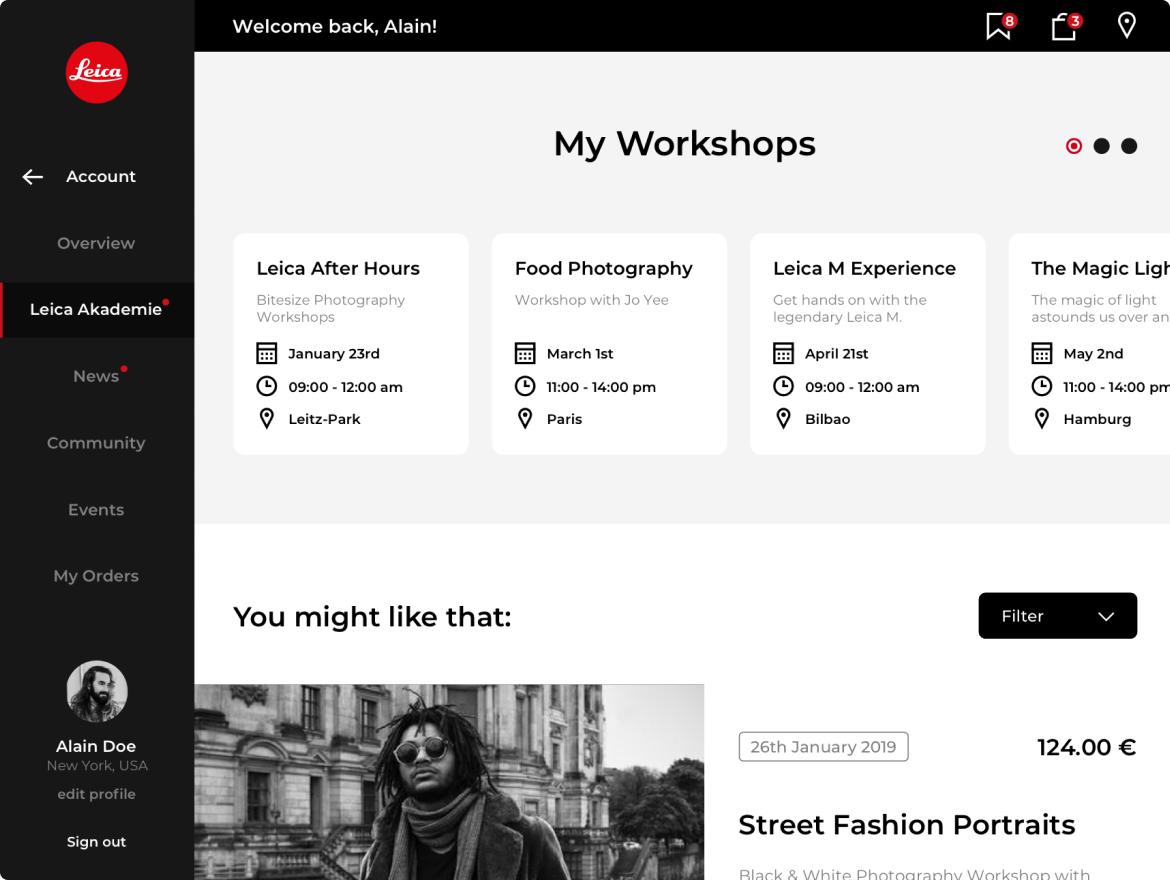Click 'Workshop with Jo Yee' subtitle
This screenshot has width=1170, height=880.
tap(592, 300)
